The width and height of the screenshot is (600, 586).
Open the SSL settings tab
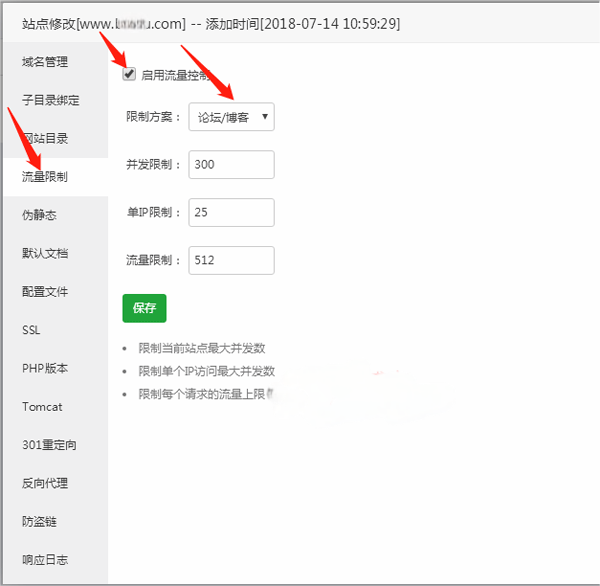click(x=31, y=330)
